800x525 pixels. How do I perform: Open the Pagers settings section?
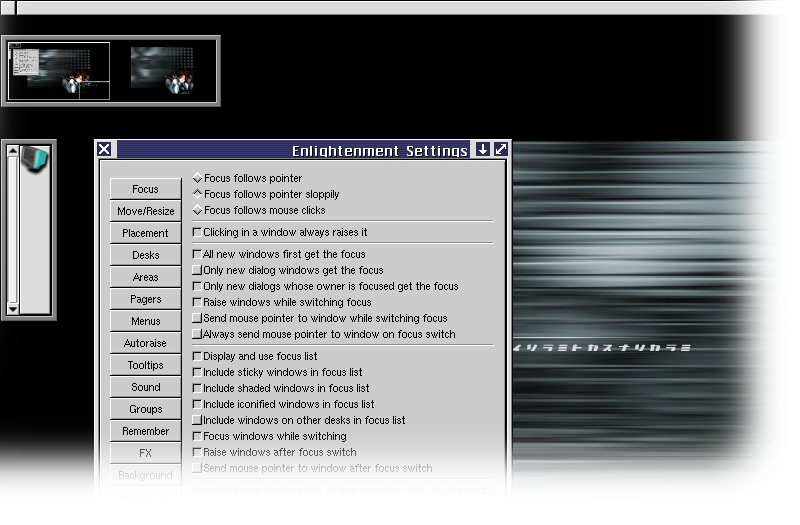coord(145,299)
